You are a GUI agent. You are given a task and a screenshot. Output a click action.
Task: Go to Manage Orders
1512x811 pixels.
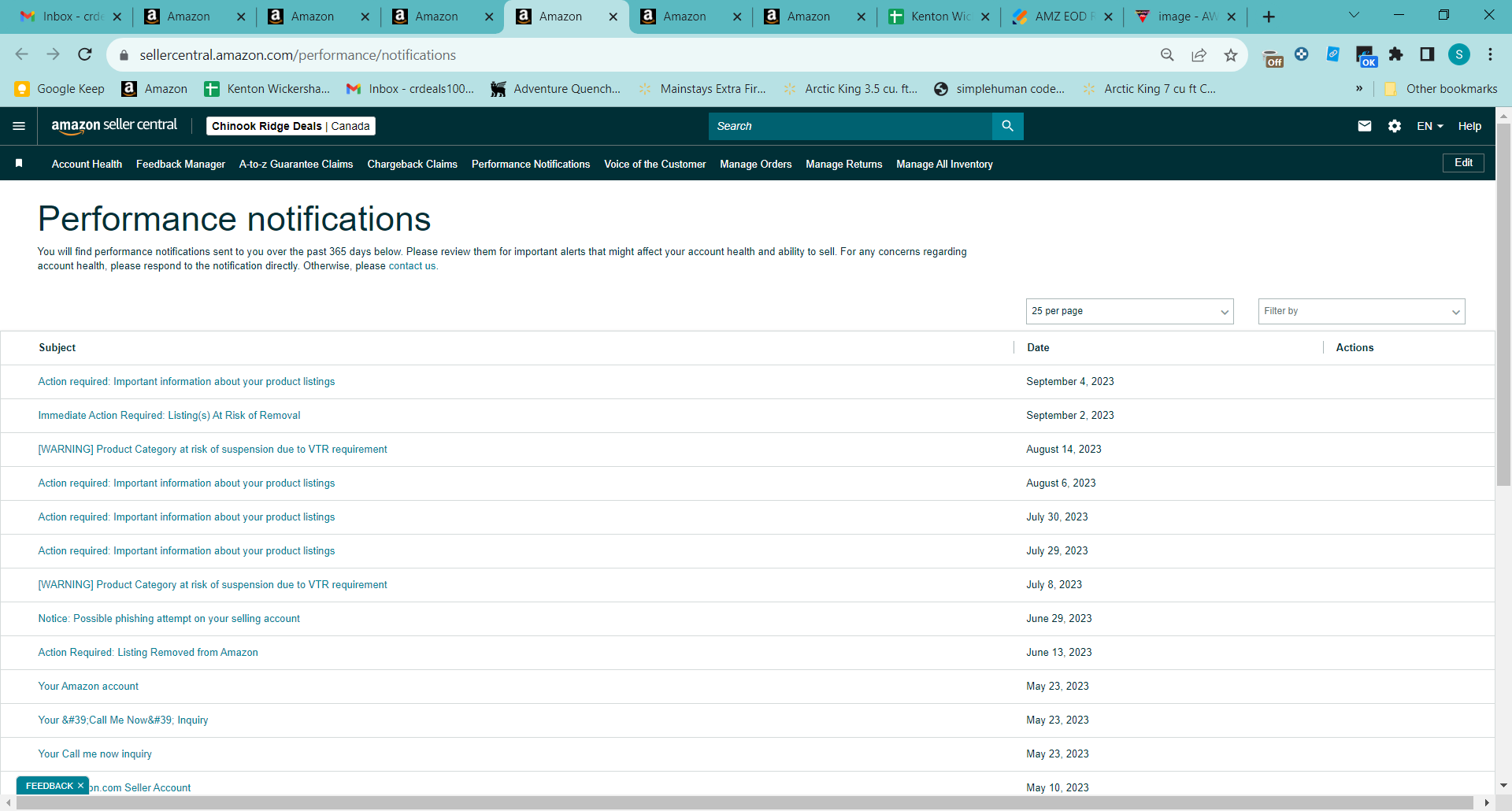click(755, 164)
